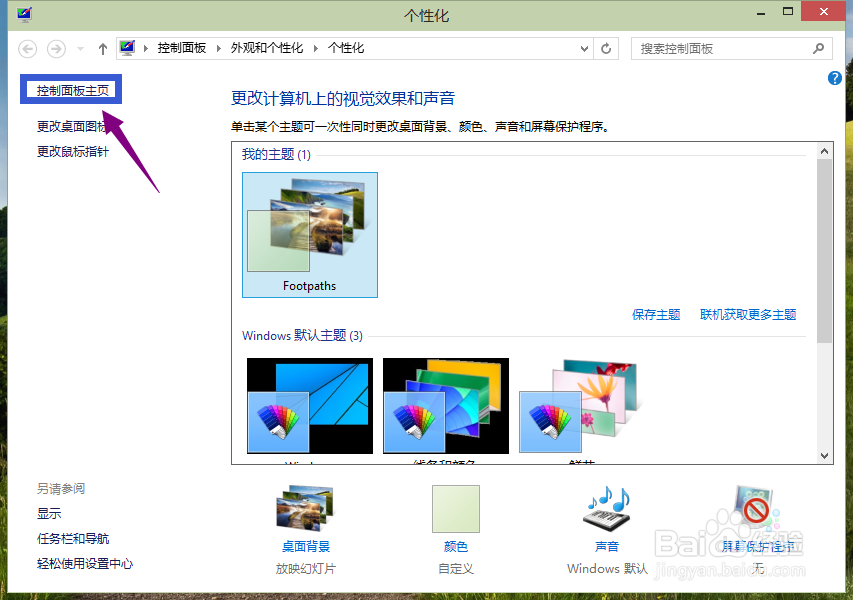Click the 声音 text link

[607, 546]
